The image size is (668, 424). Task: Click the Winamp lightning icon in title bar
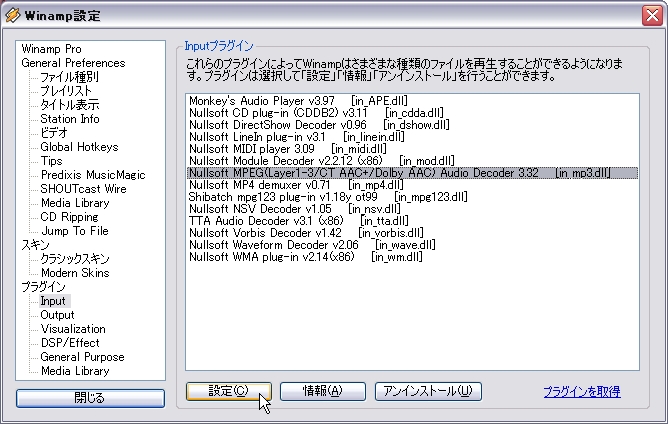point(12,15)
